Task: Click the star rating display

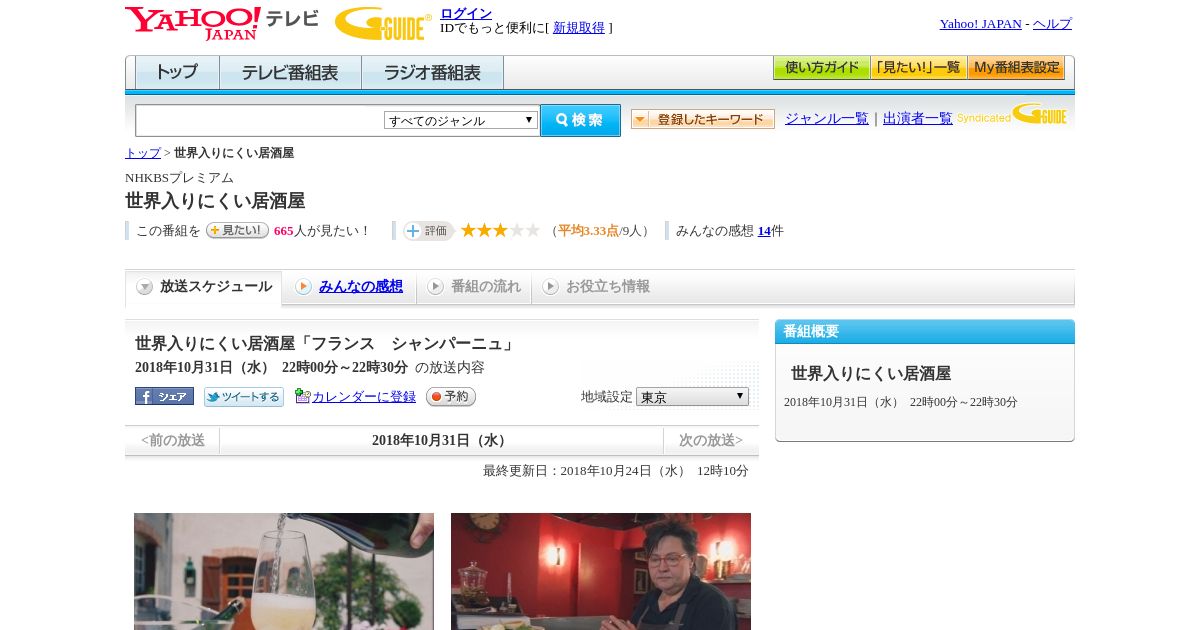Action: point(500,230)
